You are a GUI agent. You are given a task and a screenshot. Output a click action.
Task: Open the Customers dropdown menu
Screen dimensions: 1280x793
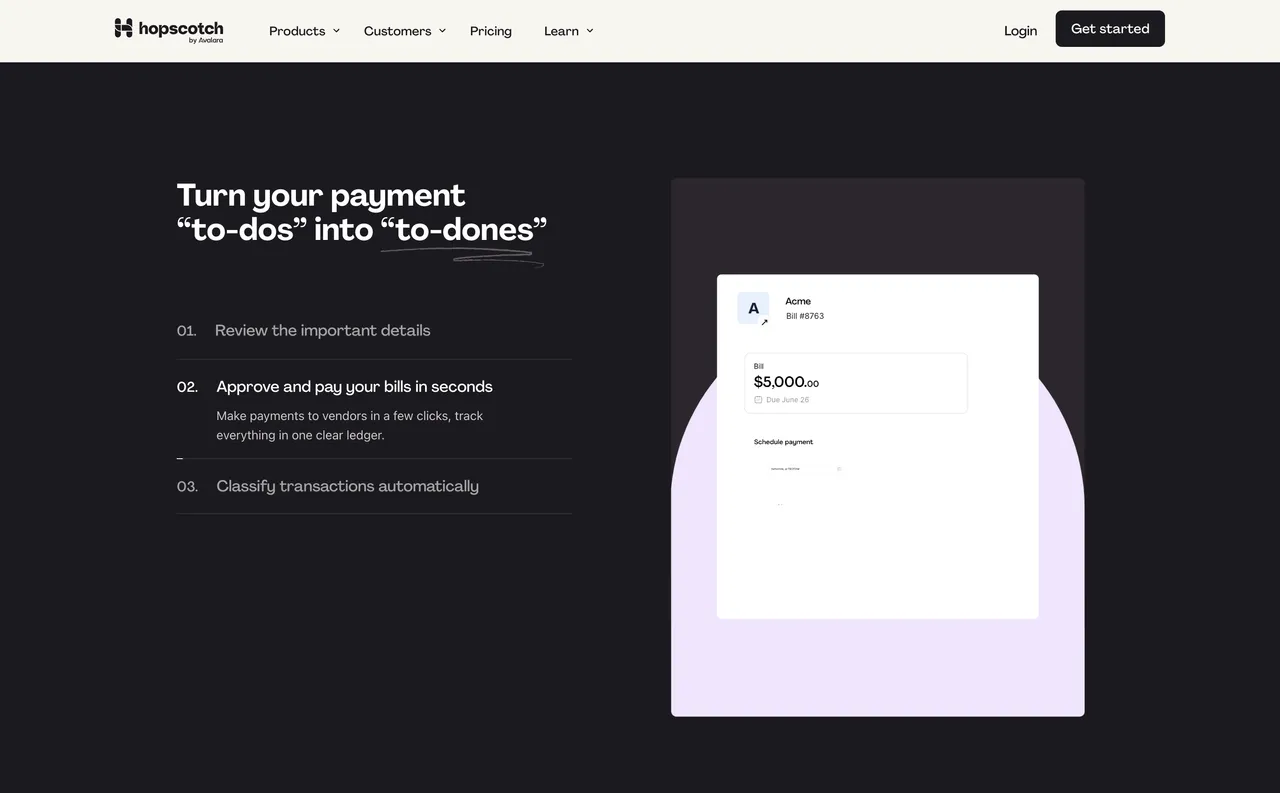pyautogui.click(x=403, y=31)
